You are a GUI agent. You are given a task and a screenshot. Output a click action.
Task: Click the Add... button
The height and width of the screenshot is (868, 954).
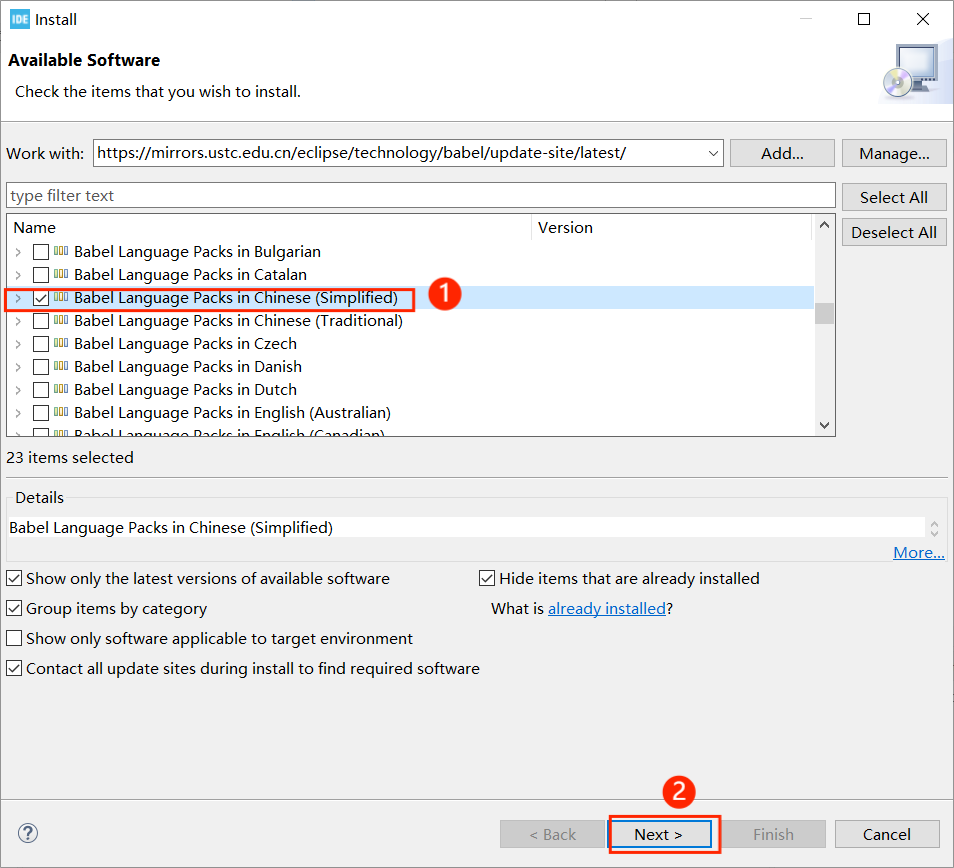[x=782, y=153]
